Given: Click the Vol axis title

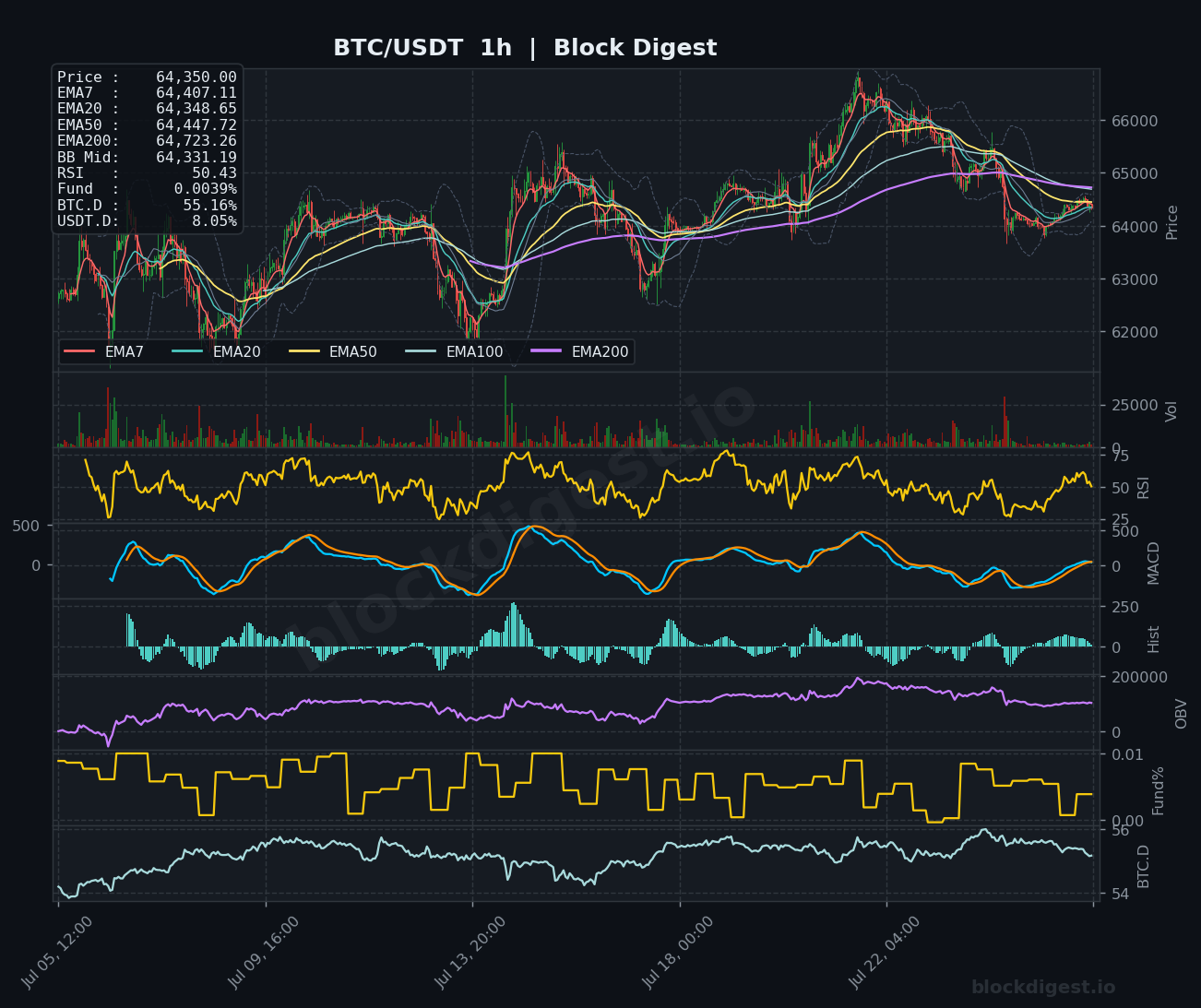Looking at the screenshot, I should pyautogui.click(x=1172, y=411).
